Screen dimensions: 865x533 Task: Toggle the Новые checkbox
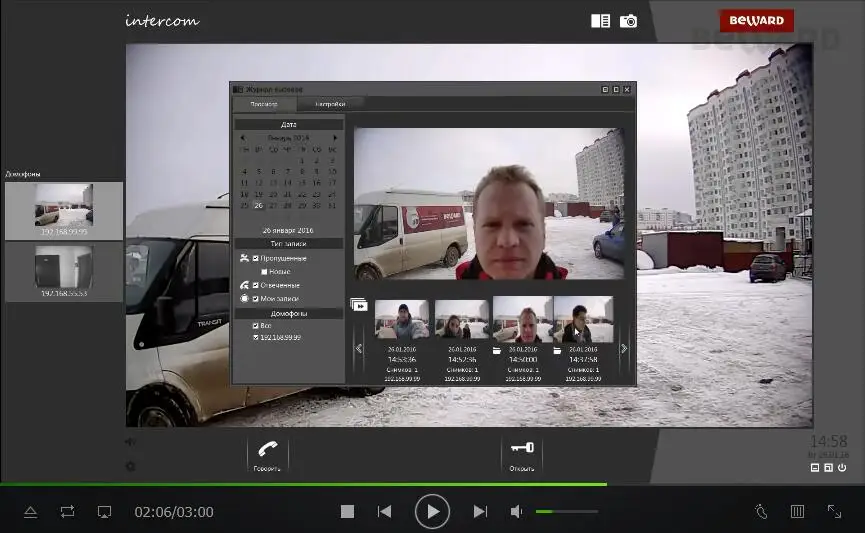pos(264,271)
